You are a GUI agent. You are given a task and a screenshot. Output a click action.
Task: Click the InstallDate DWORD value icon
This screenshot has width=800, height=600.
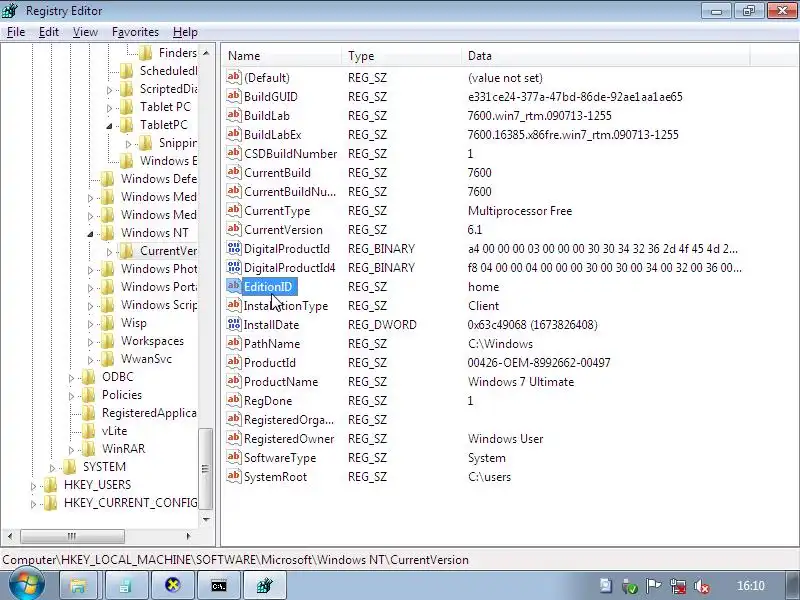234,324
